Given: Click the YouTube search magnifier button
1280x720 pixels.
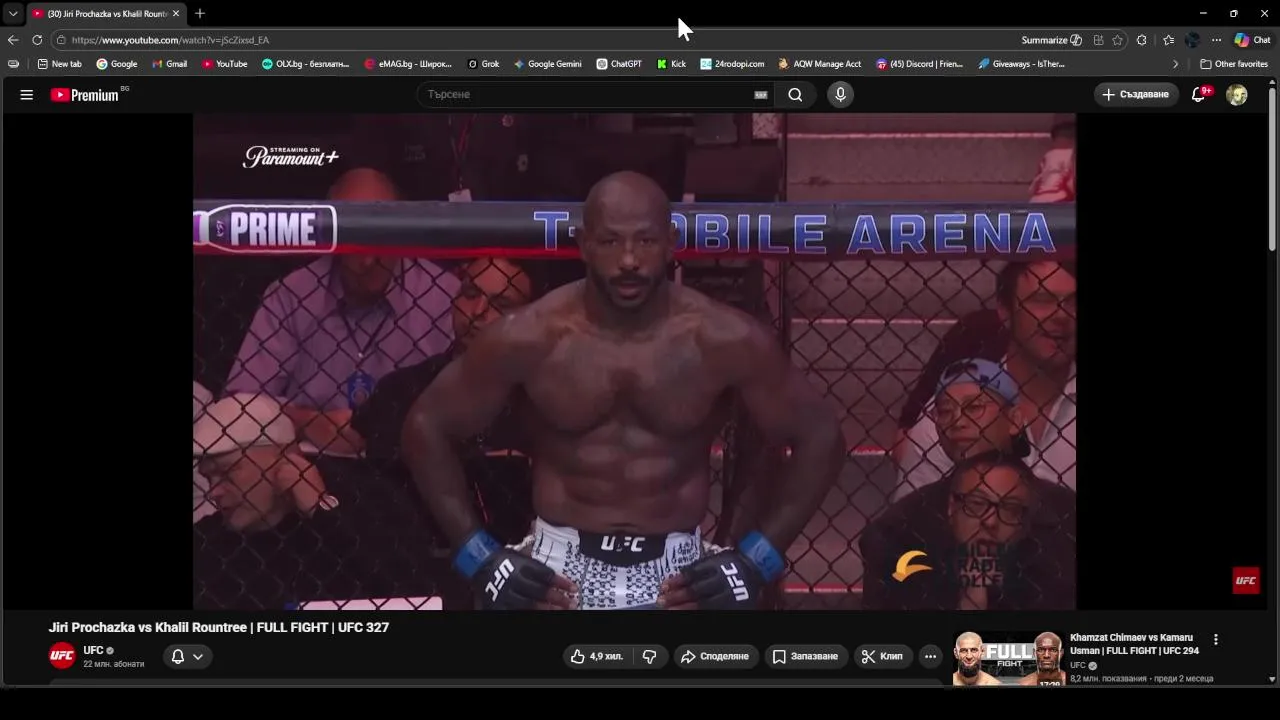Looking at the screenshot, I should tap(795, 95).
